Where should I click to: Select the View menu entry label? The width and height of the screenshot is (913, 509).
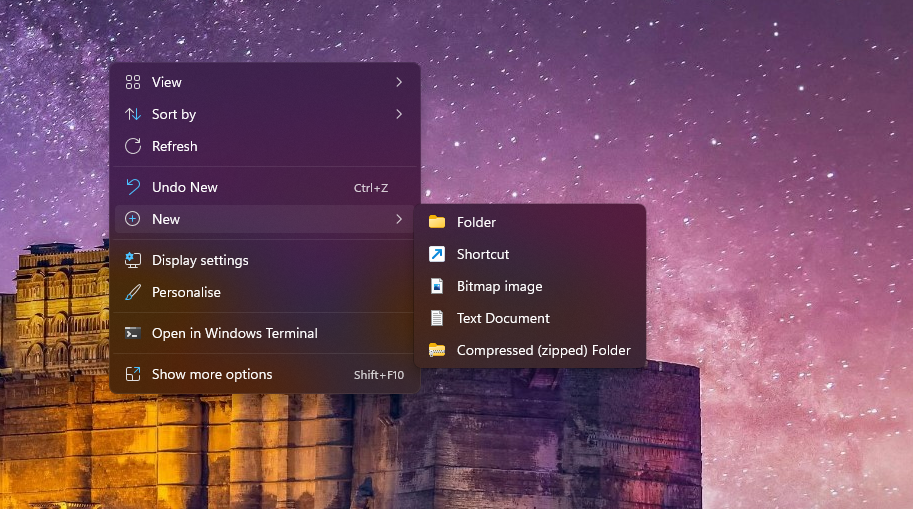pos(167,82)
